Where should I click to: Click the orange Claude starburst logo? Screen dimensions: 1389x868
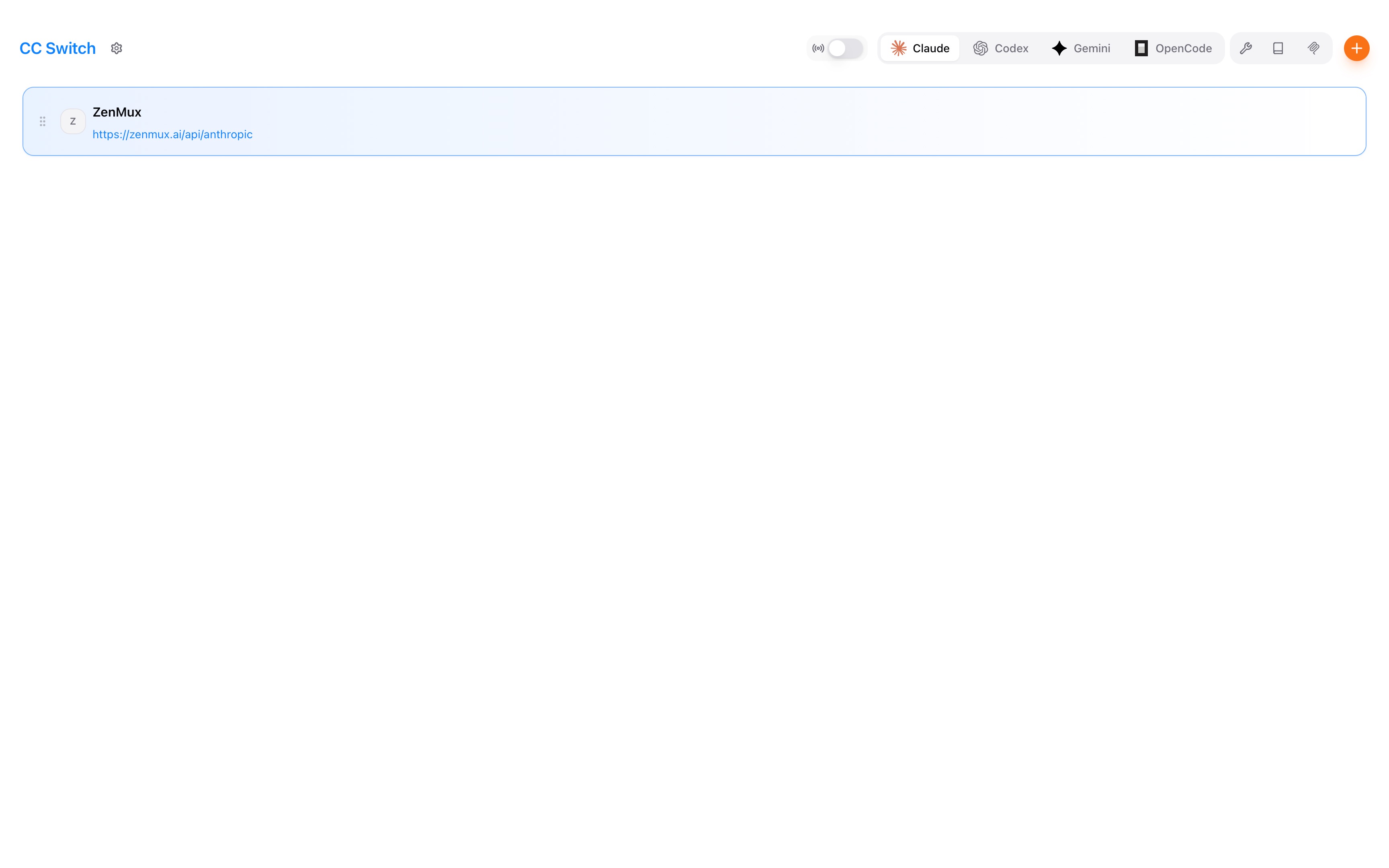[899, 48]
